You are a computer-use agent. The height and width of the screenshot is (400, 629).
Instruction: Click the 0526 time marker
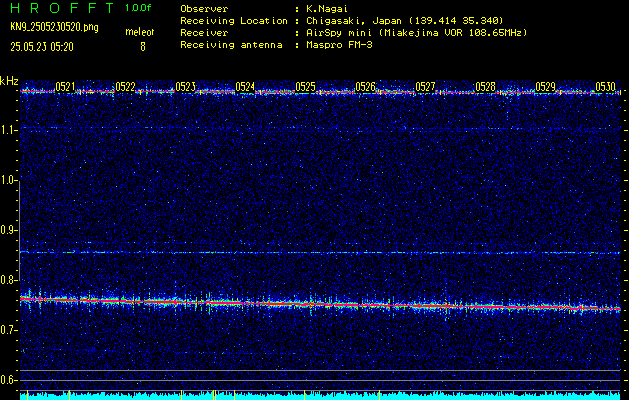point(365,87)
